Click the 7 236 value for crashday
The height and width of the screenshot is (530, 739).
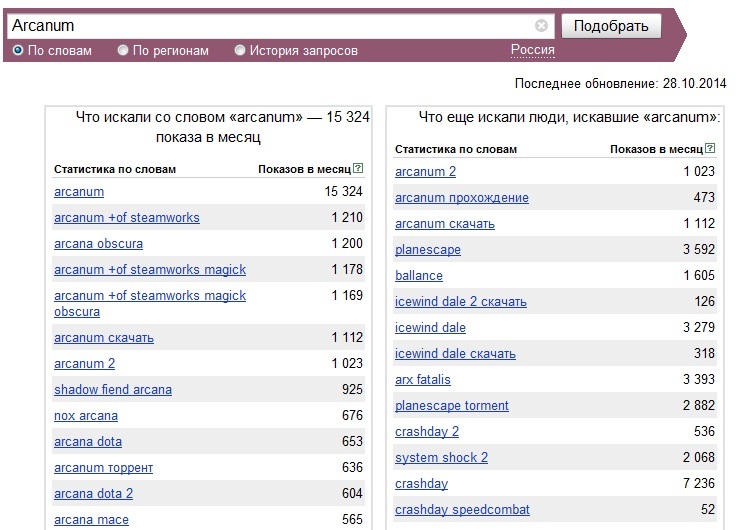coord(699,483)
